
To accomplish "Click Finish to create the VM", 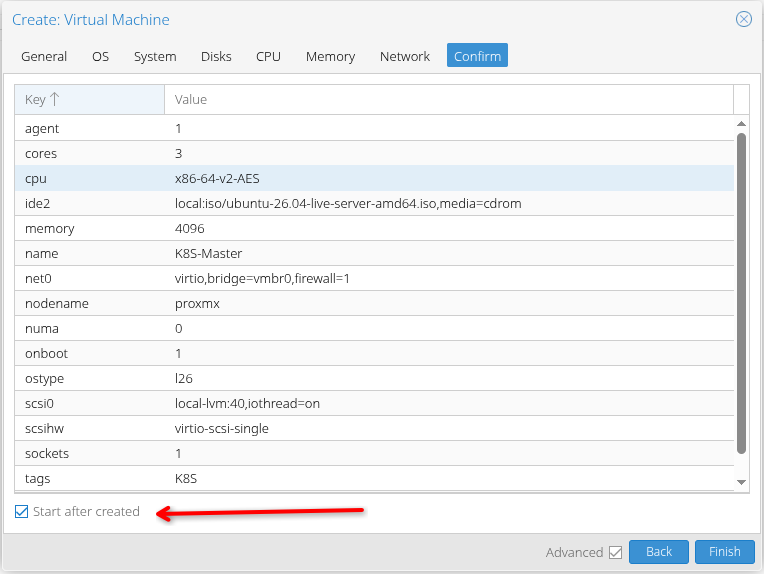I will tap(725, 552).
